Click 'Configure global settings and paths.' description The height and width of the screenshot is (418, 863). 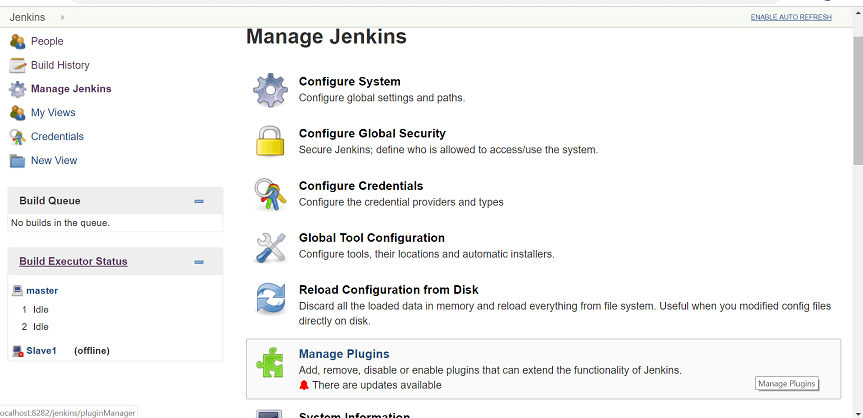(x=382, y=98)
